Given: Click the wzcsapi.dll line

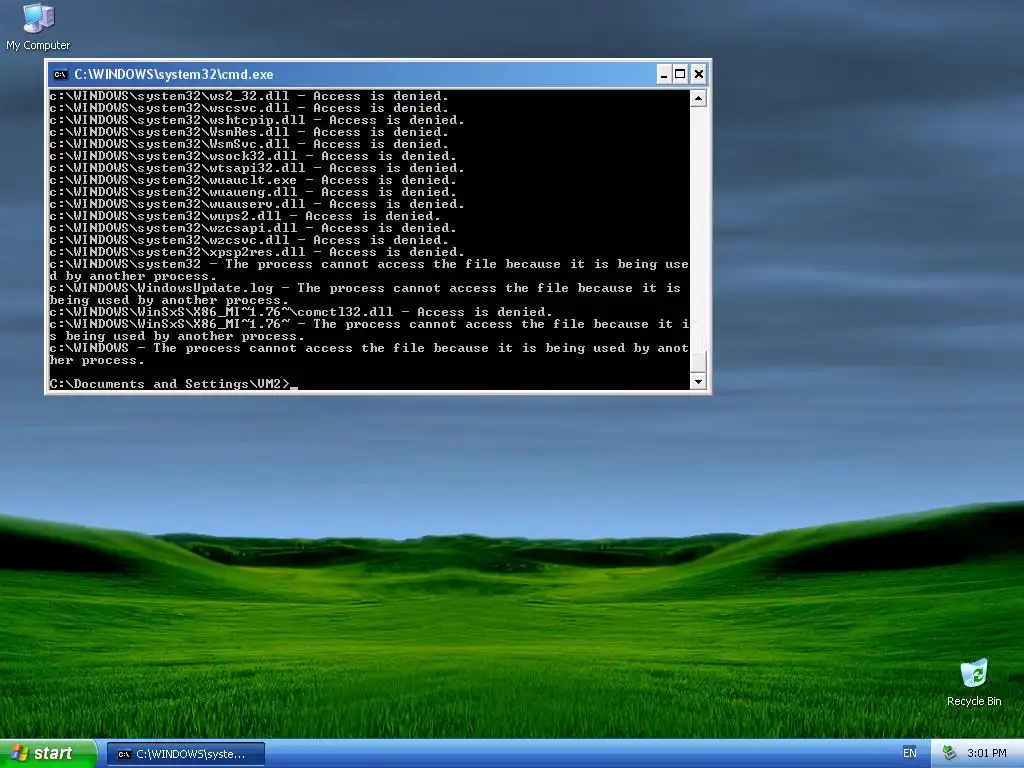Looking at the screenshot, I should 253,228.
